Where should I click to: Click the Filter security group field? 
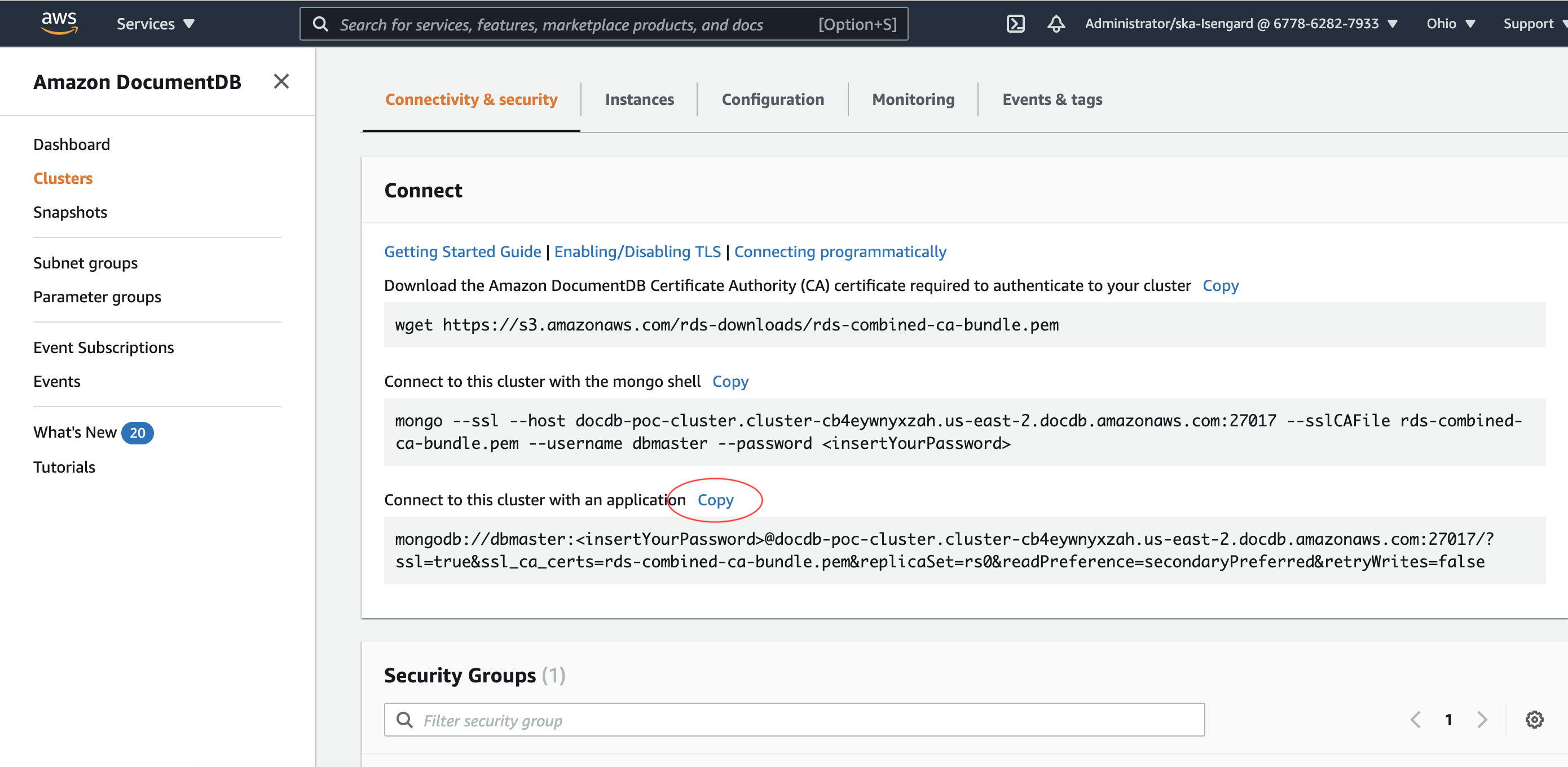click(x=794, y=720)
